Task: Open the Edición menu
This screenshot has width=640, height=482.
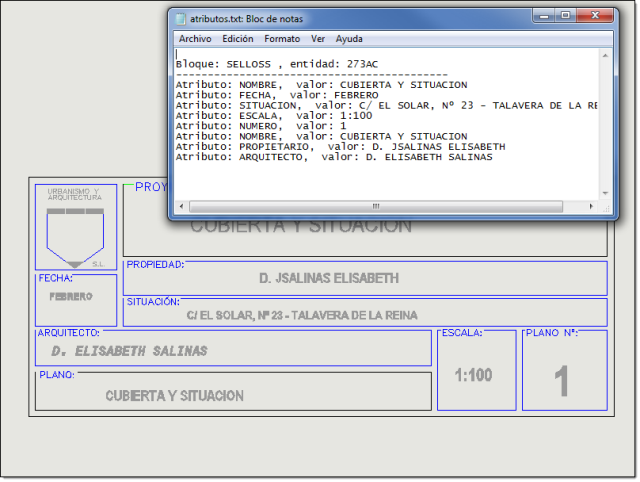Action: [238, 39]
